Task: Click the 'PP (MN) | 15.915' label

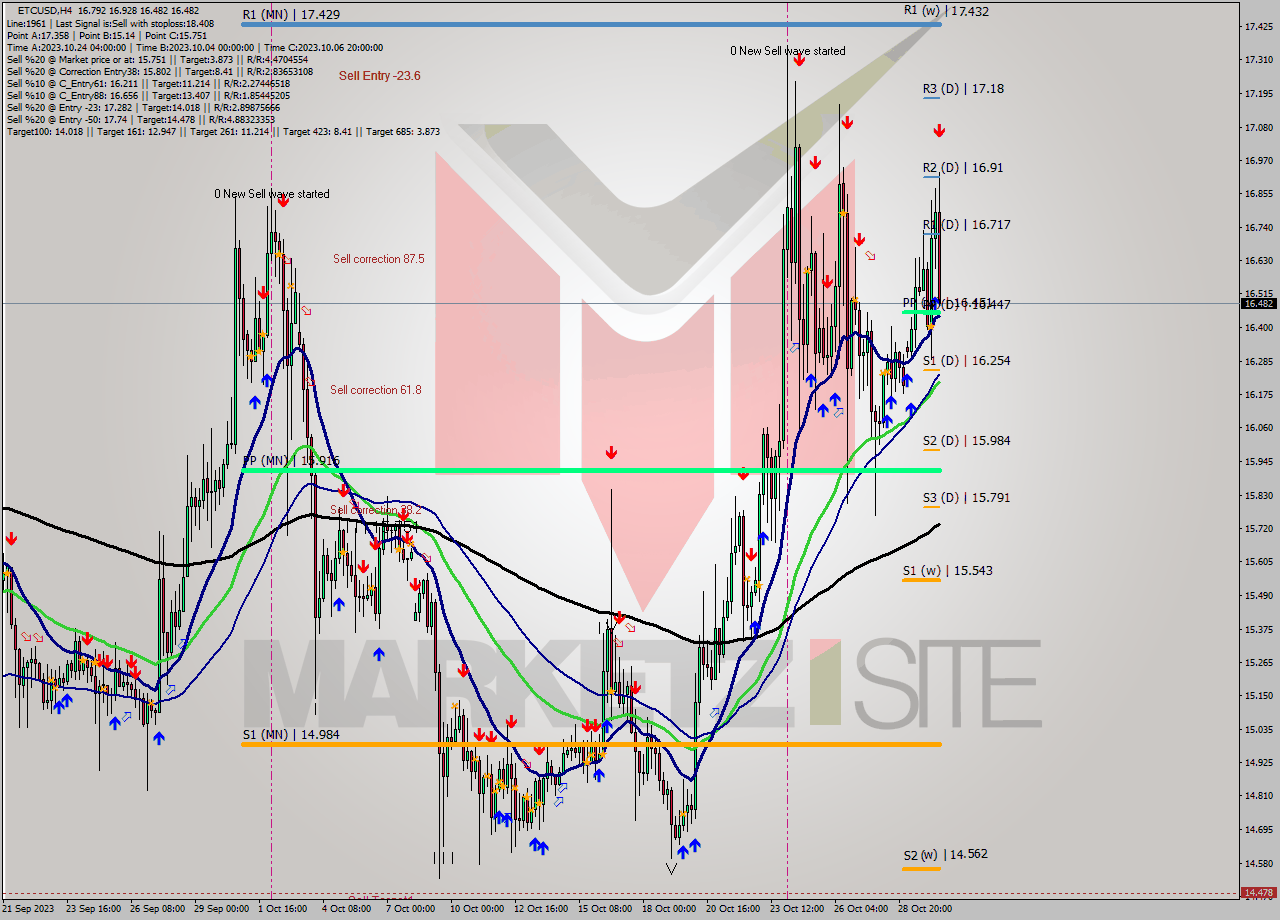Action: pyautogui.click(x=291, y=461)
